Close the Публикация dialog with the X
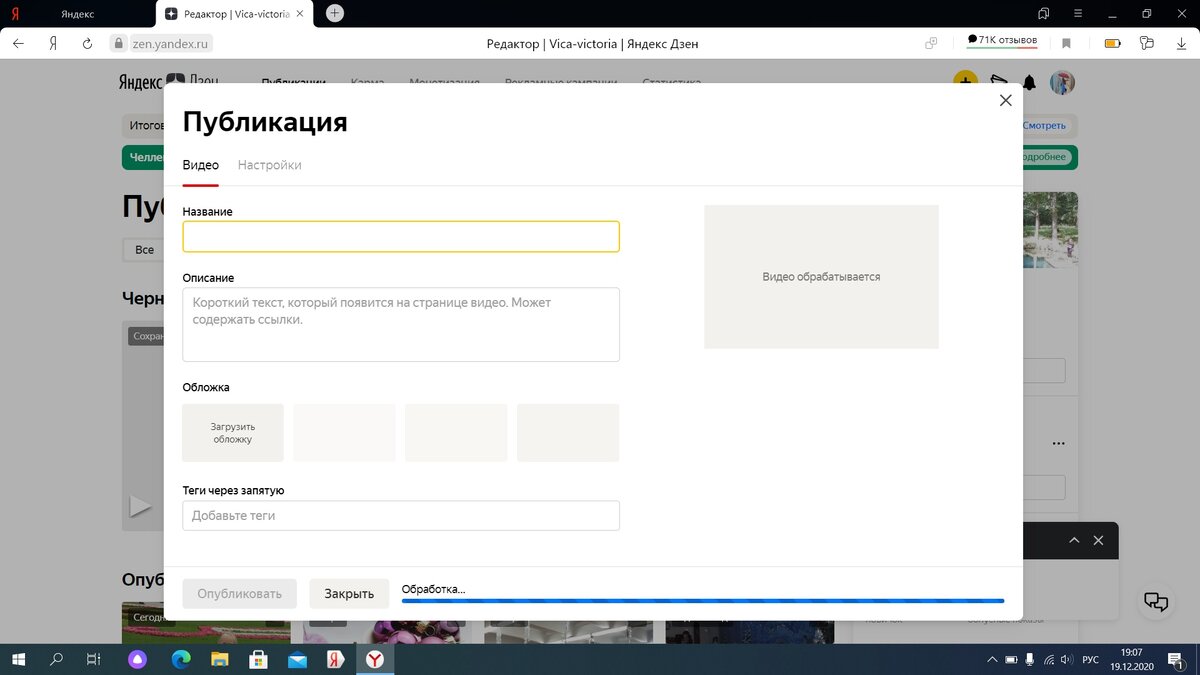Screen dimensions: 1200x675 pos(1006,100)
